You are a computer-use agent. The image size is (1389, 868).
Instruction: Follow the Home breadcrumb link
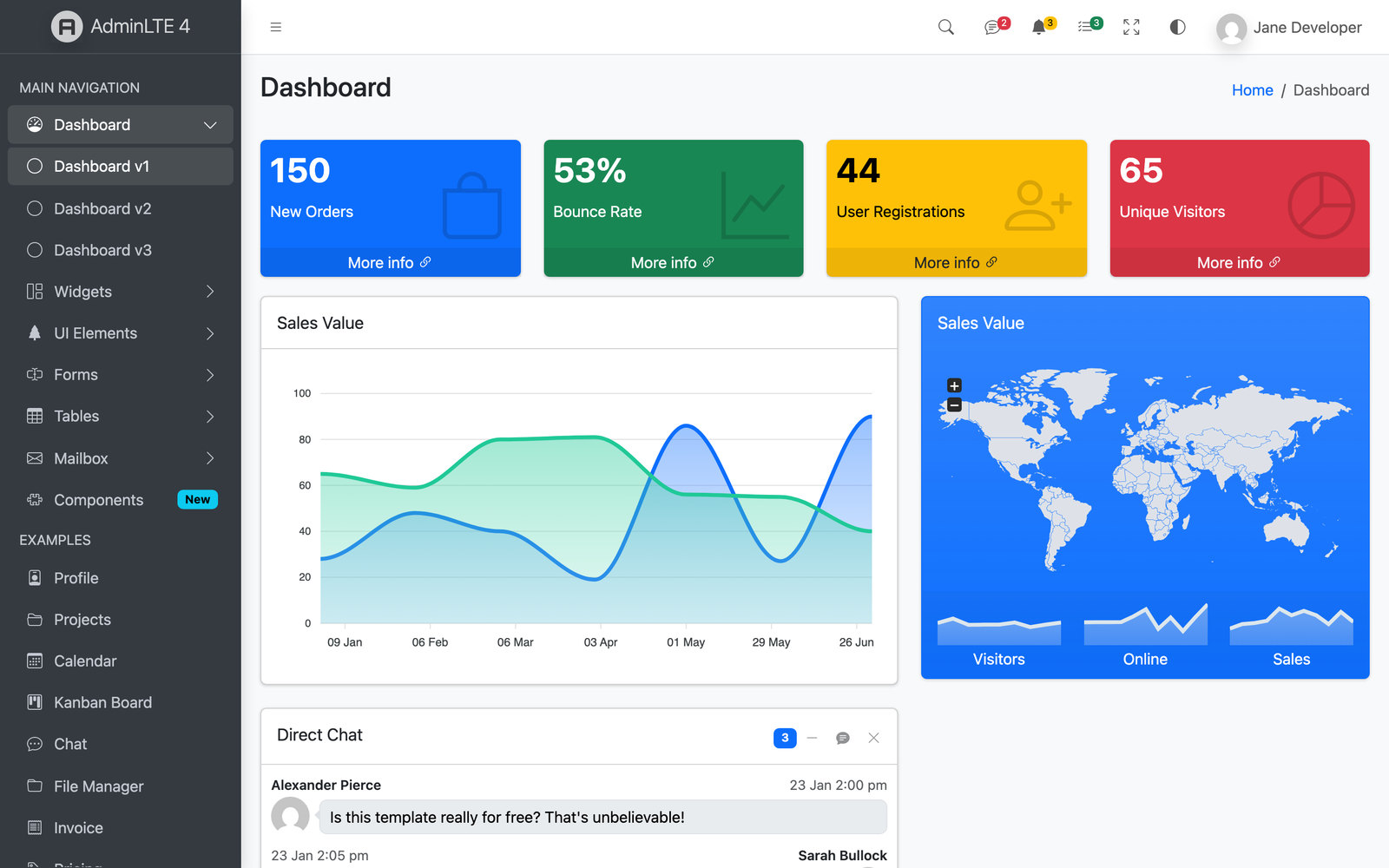tap(1252, 90)
